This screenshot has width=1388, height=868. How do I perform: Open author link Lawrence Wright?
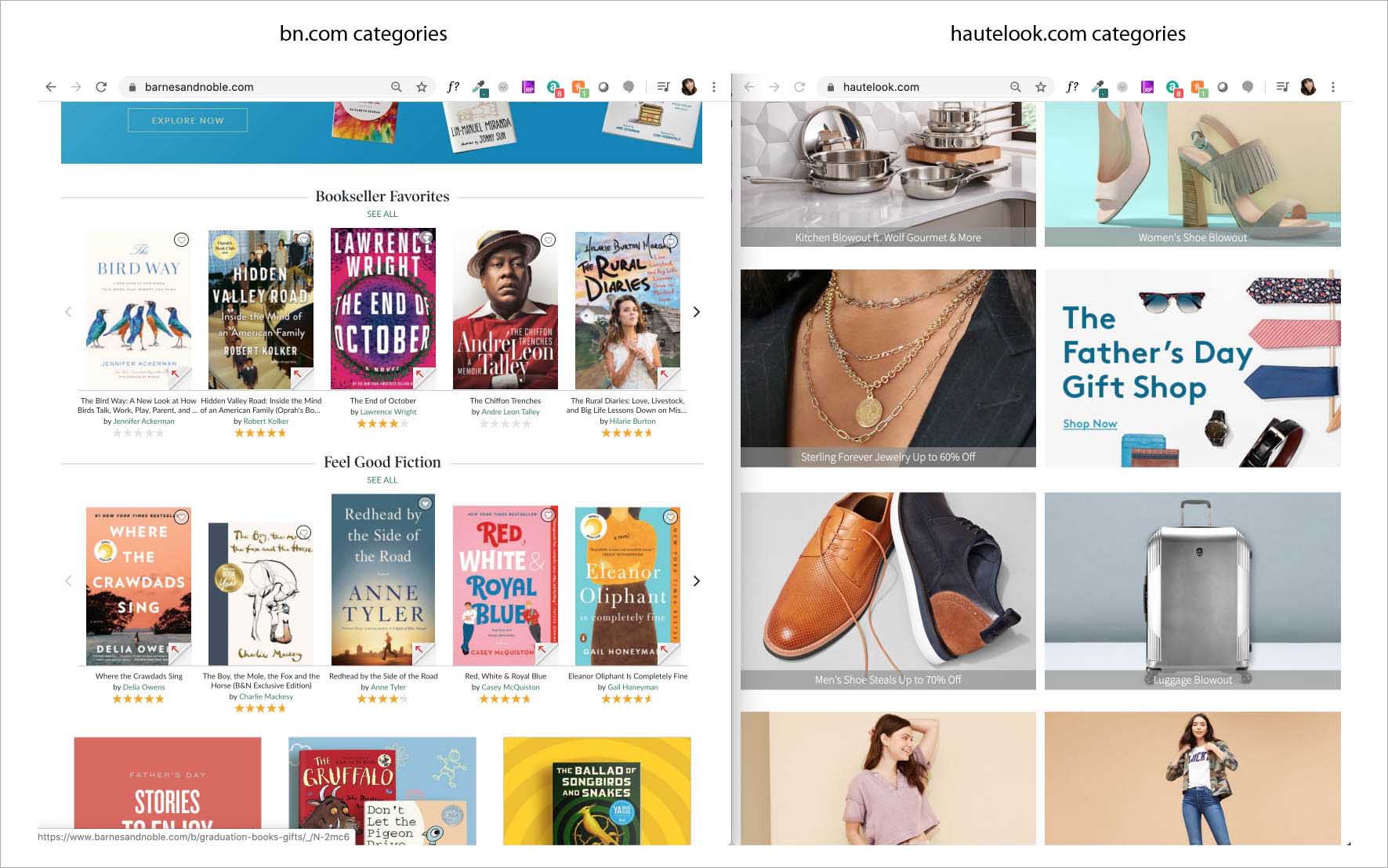[x=388, y=412]
